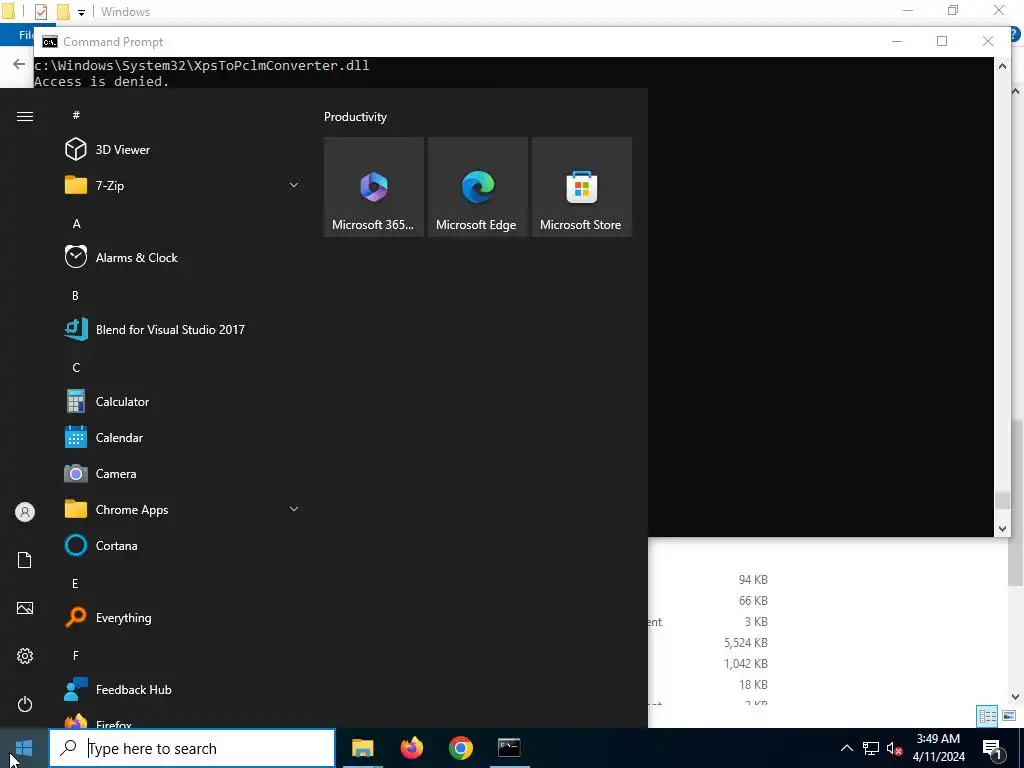Click the File tab in File Explorer

[26, 35]
